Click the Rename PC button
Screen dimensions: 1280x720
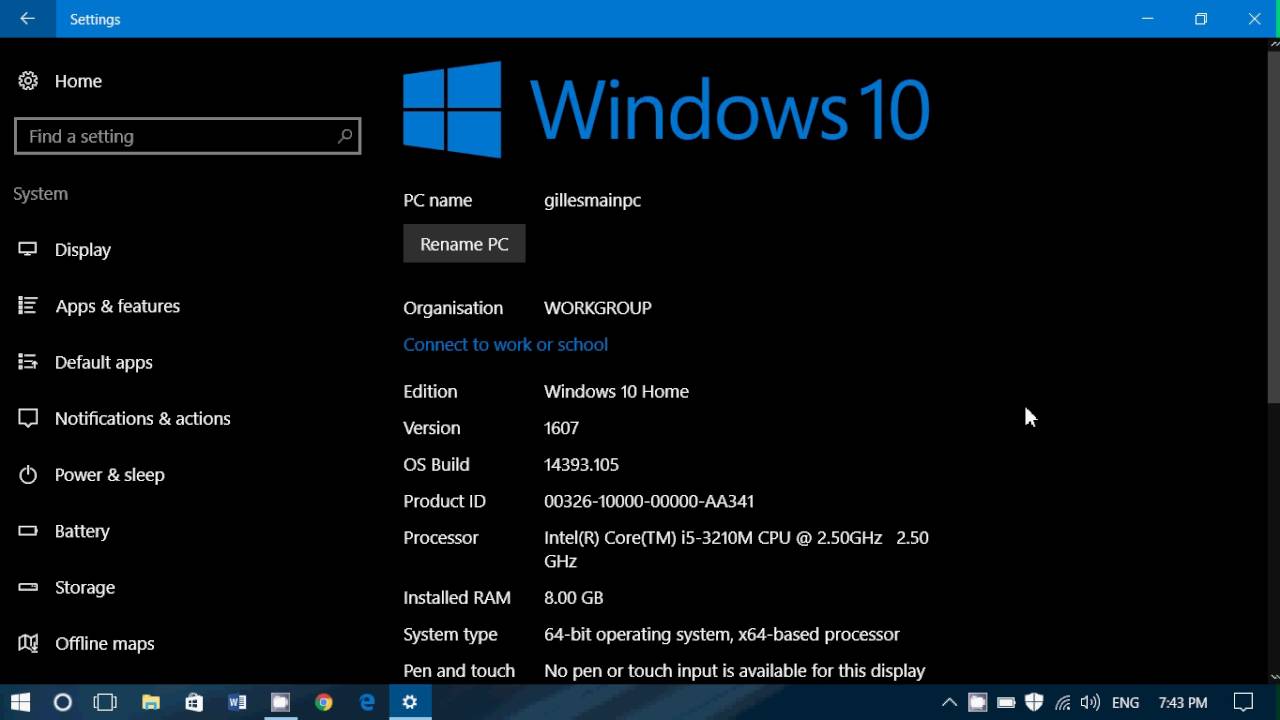(x=464, y=244)
